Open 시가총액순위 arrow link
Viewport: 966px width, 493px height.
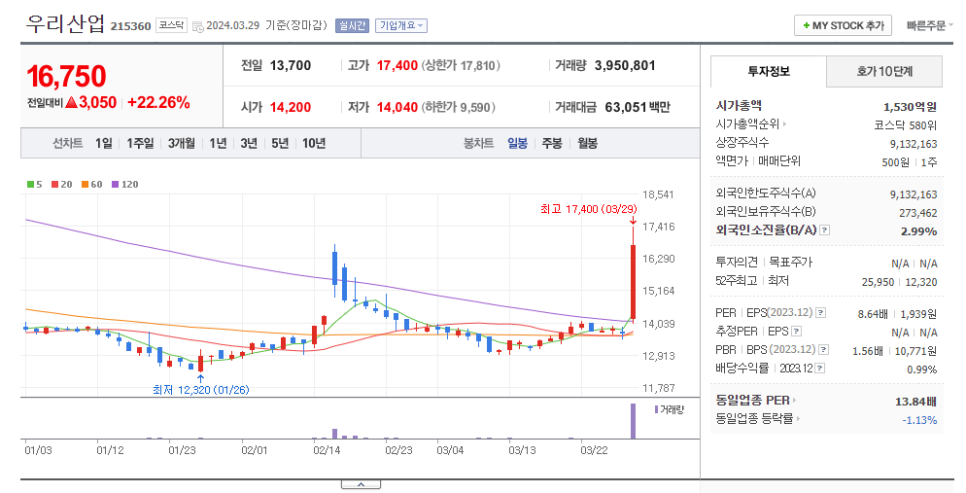[751, 124]
